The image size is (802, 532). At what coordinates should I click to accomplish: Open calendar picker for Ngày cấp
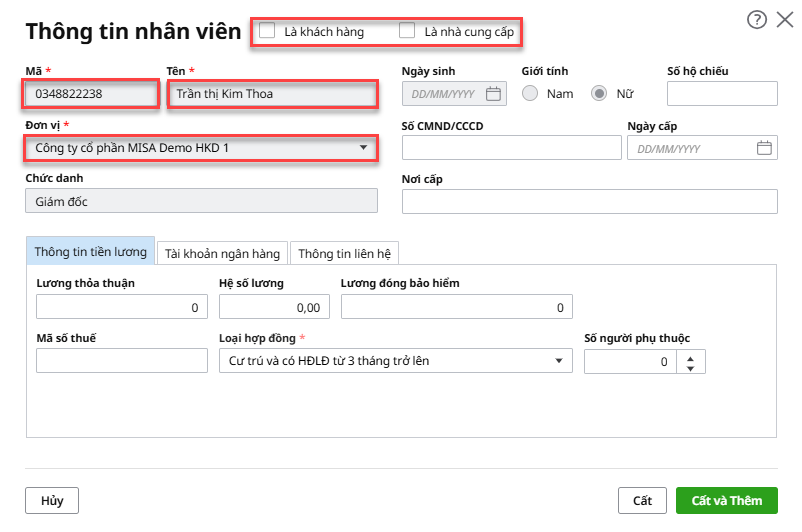point(764,148)
